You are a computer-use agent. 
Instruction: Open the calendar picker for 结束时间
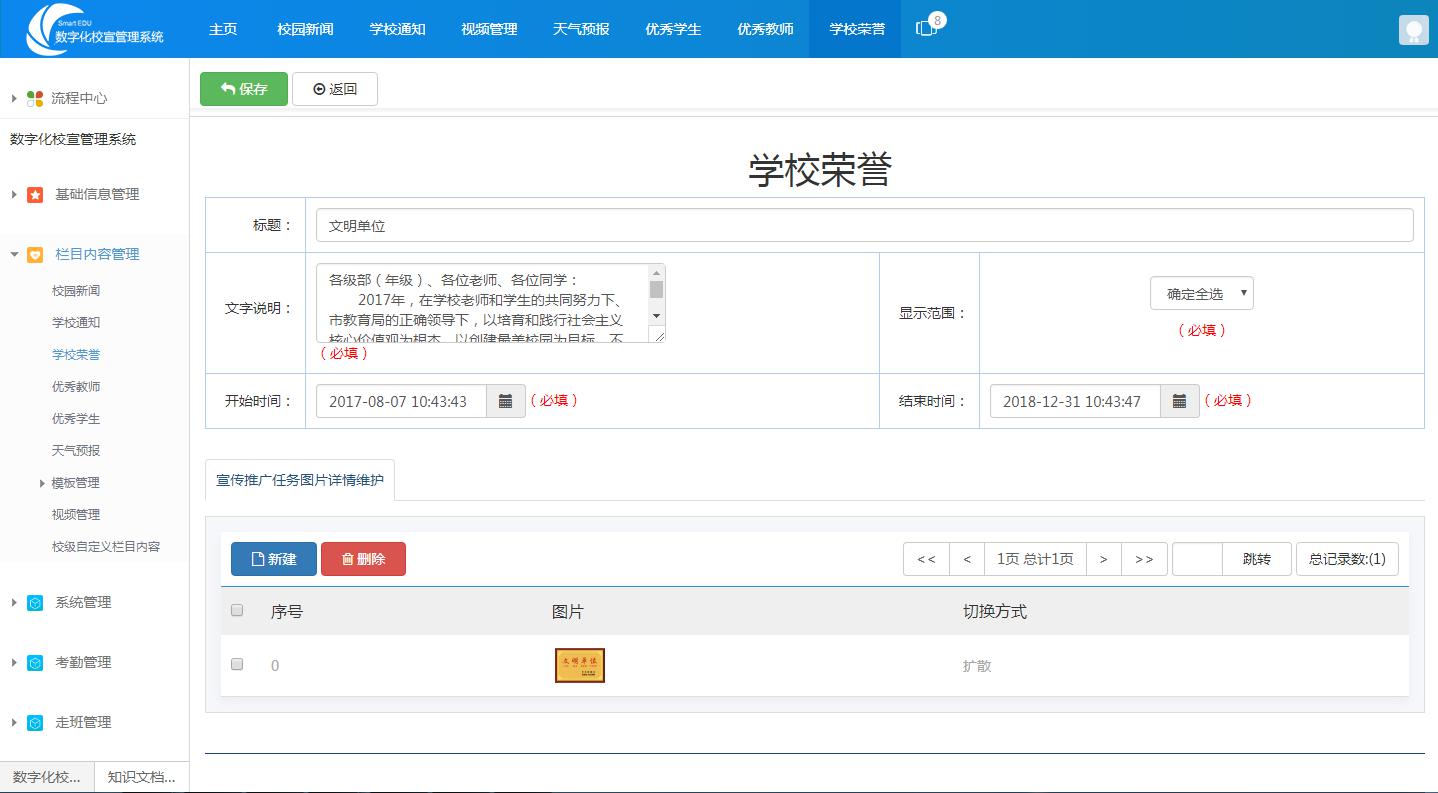click(x=1179, y=401)
